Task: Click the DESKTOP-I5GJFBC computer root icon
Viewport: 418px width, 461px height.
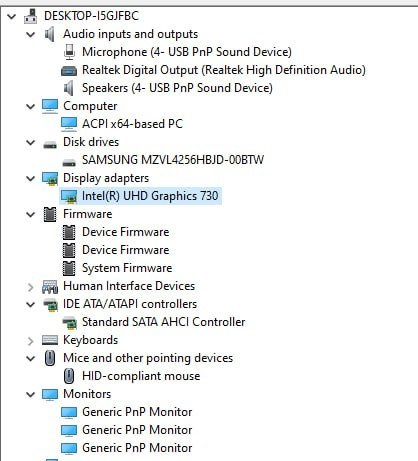Action: tap(31, 16)
